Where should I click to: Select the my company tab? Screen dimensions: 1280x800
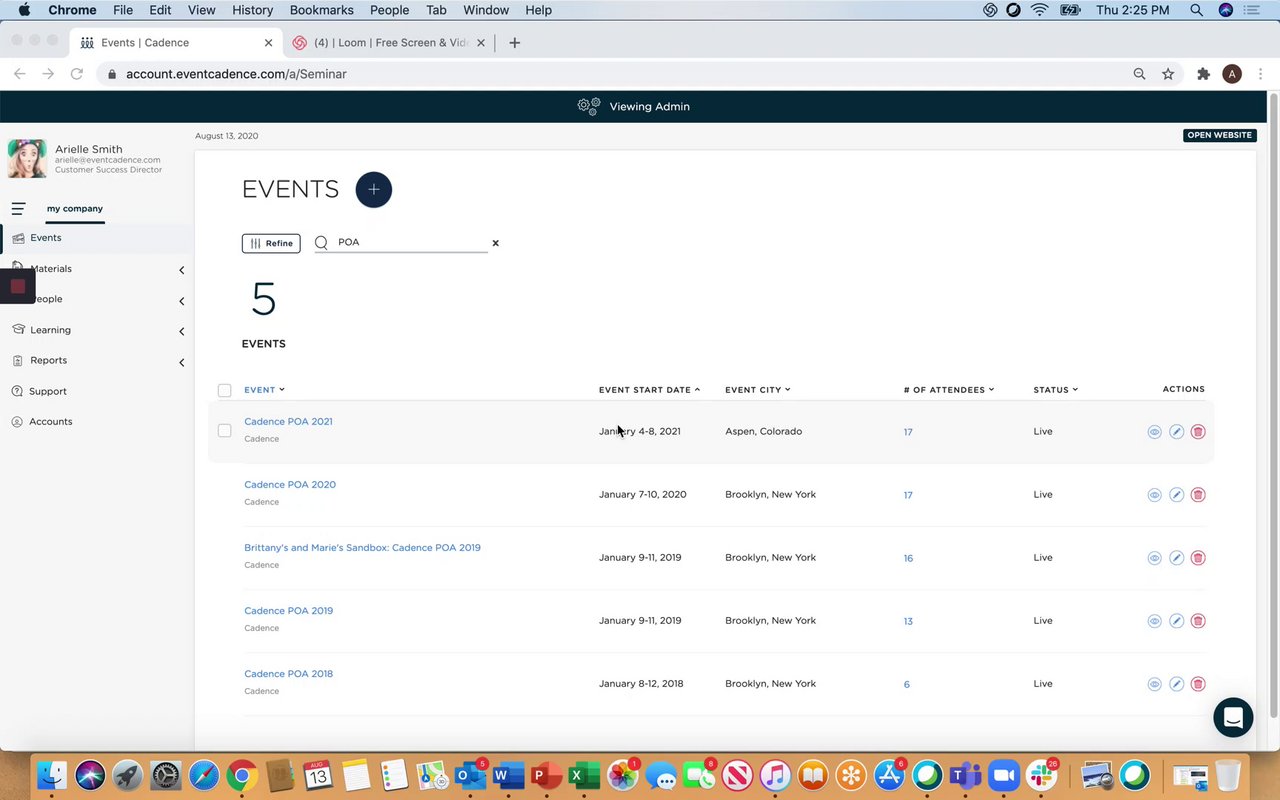[x=75, y=209]
